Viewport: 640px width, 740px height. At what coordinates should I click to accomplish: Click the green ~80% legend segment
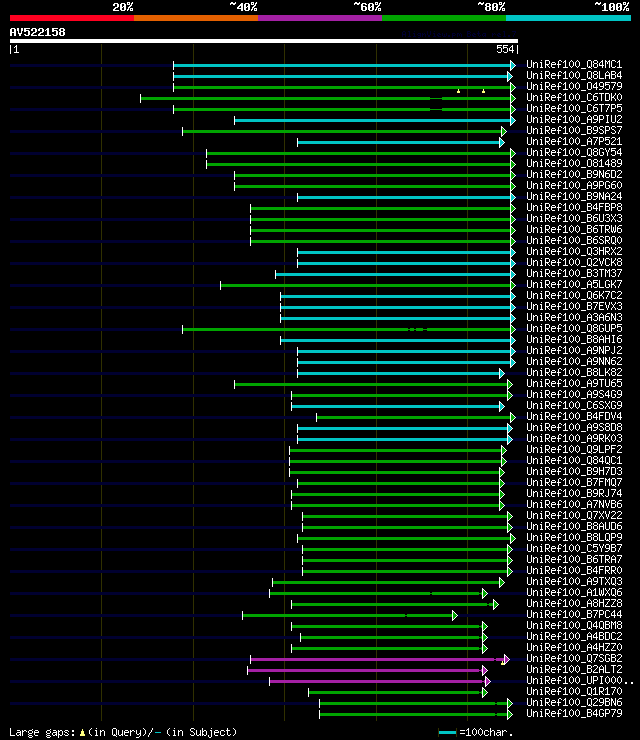[x=444, y=18]
